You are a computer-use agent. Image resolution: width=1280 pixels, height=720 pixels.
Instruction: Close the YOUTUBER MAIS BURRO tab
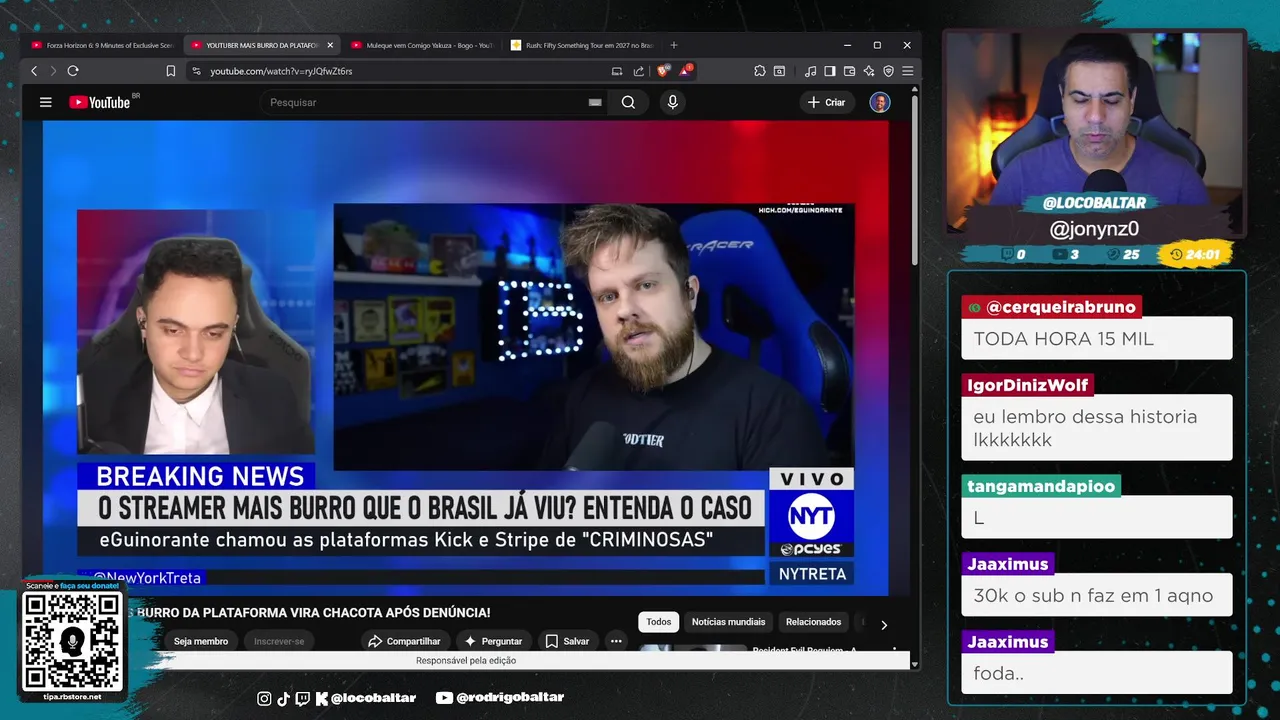(330, 45)
